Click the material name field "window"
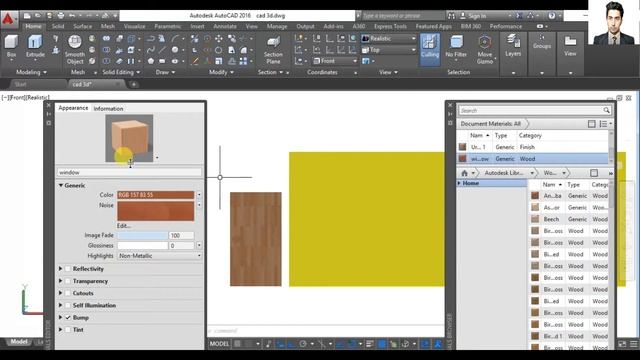640x360 pixels. (129, 172)
